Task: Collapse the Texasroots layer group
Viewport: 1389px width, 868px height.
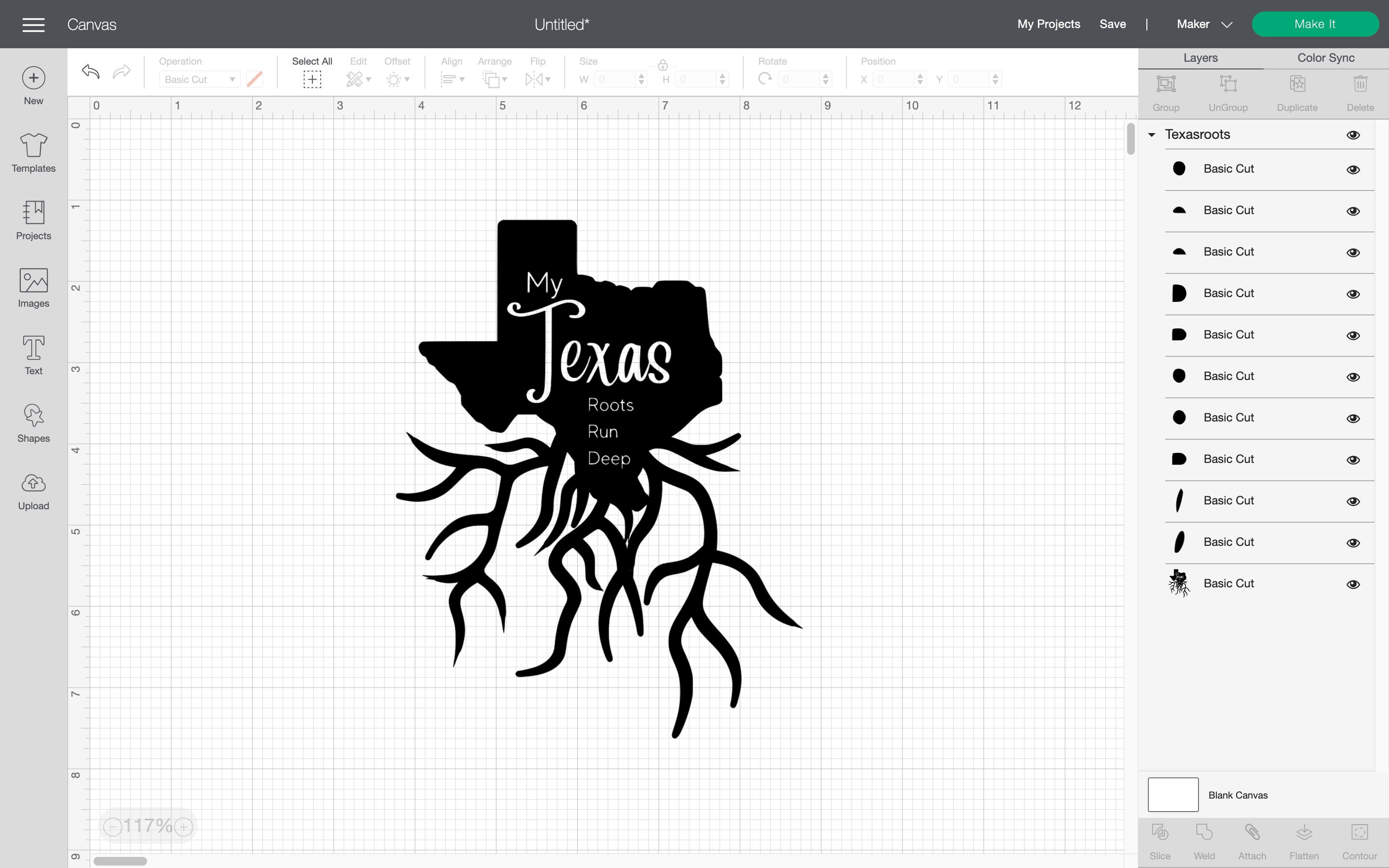Action: click(1152, 135)
